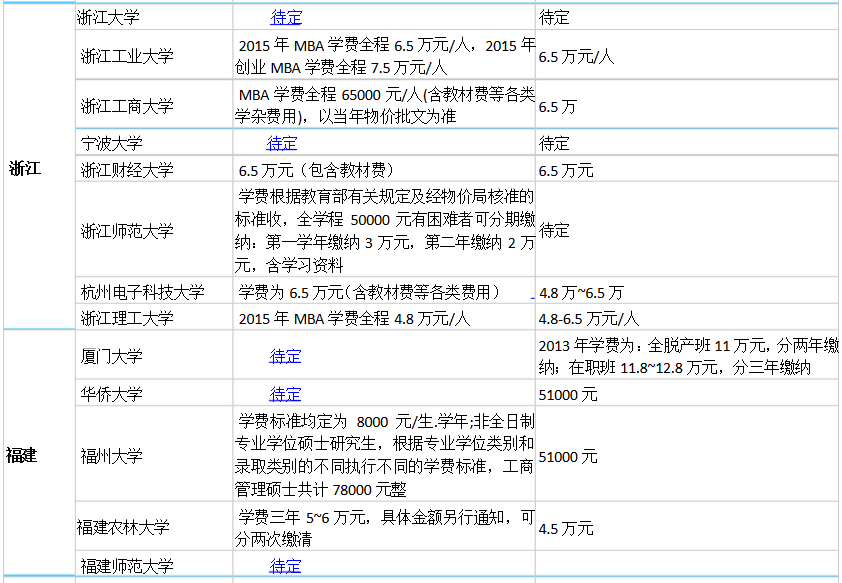Click 6.5万元 value for 浙江财经大学

[x=566, y=170]
